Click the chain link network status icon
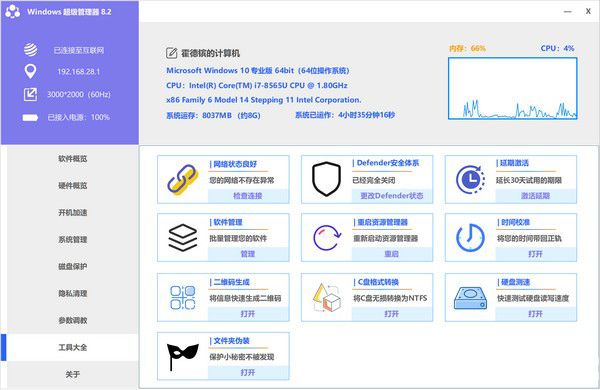Screen dimensions: 600x390 pos(183,179)
